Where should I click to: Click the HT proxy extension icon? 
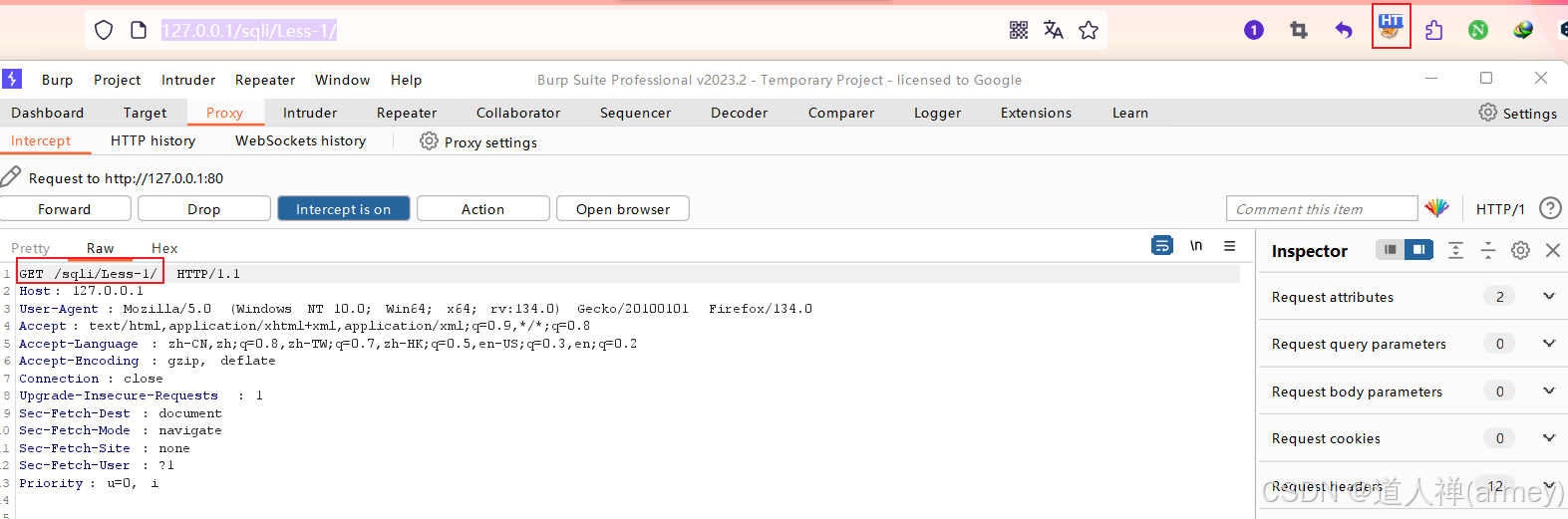click(1391, 27)
